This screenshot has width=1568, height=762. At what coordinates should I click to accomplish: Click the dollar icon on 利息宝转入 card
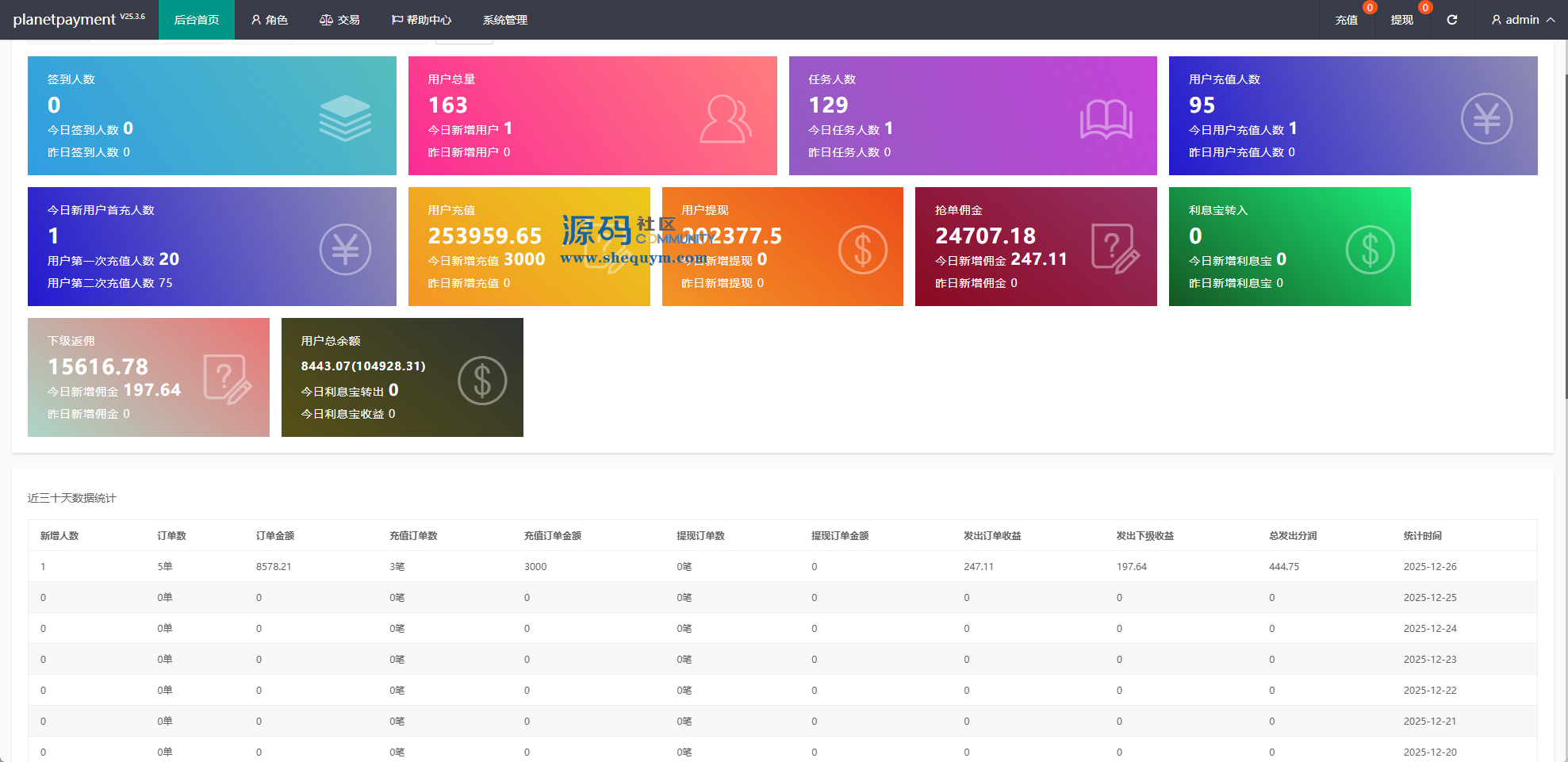[x=1370, y=250]
